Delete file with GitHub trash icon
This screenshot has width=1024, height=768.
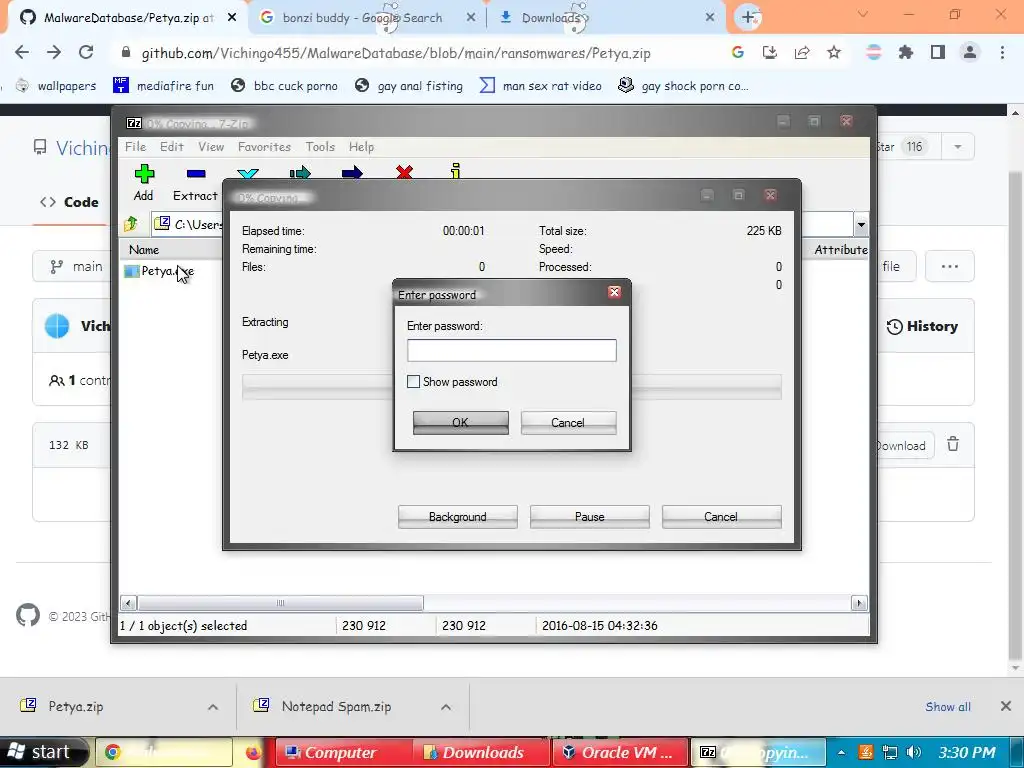[953, 444]
